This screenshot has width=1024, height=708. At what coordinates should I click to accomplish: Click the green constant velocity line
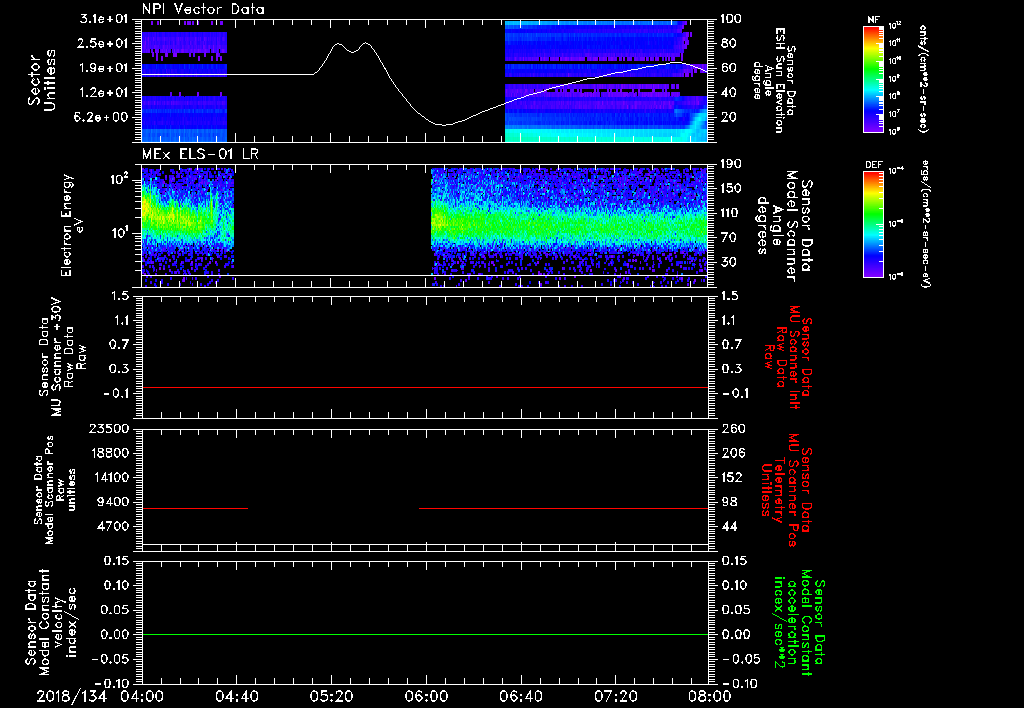pos(425,634)
